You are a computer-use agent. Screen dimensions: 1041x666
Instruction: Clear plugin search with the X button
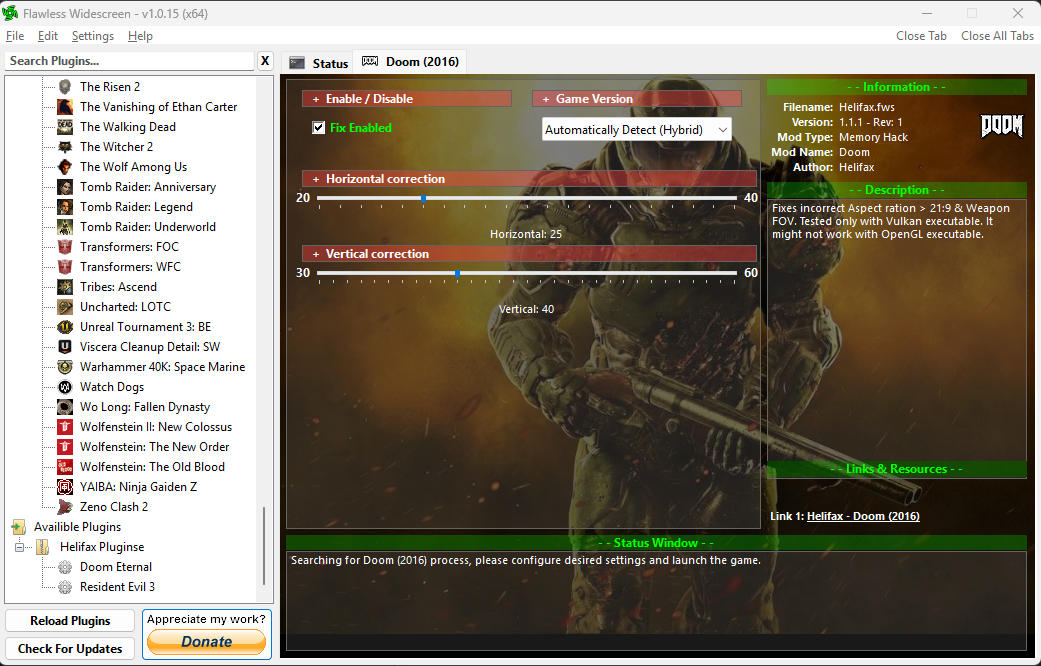click(265, 61)
